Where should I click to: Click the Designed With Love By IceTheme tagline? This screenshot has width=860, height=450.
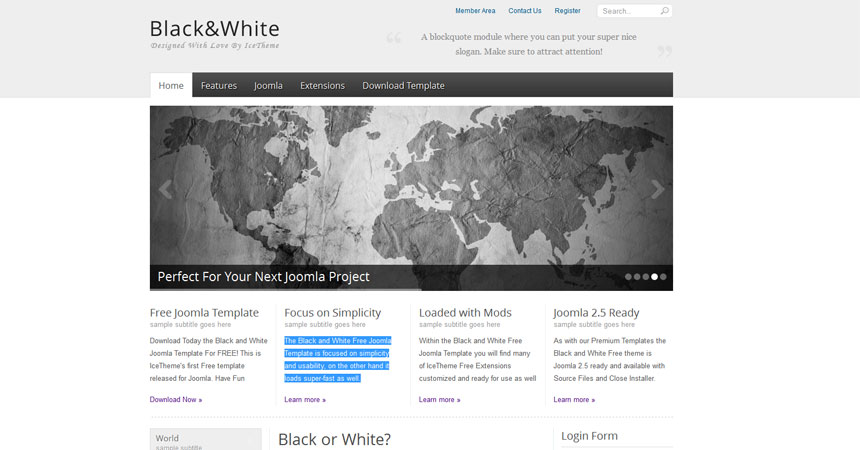click(215, 46)
